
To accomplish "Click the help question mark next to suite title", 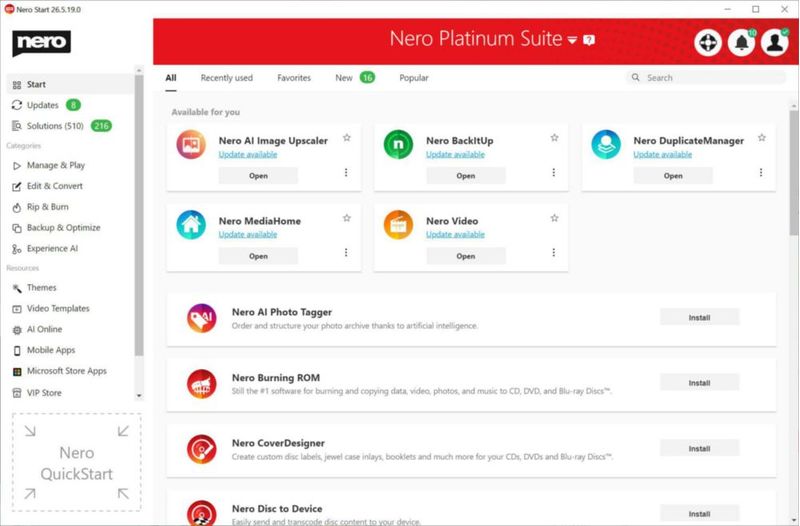I will coord(589,40).
